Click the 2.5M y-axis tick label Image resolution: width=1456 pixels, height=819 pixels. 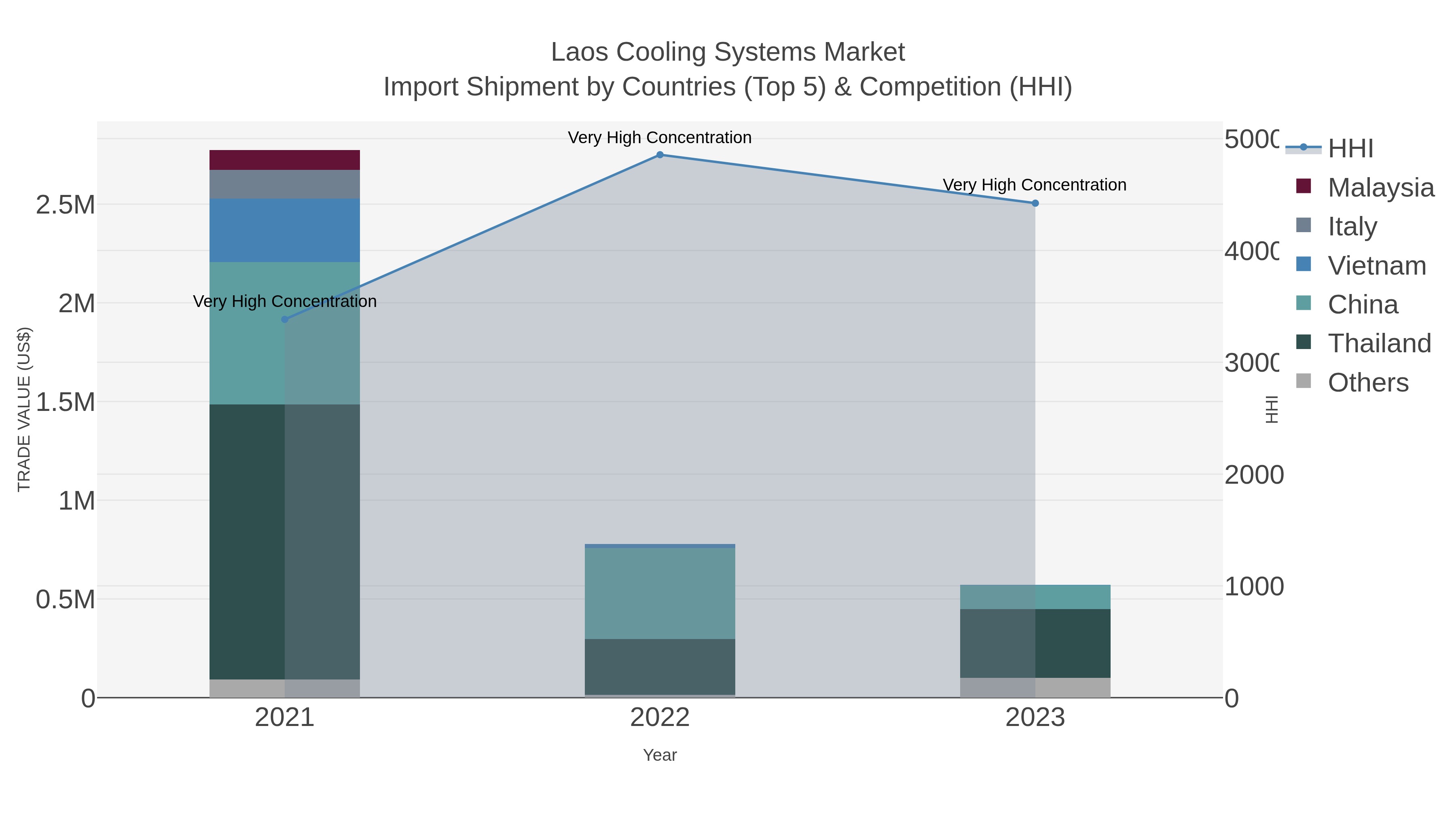coord(66,205)
